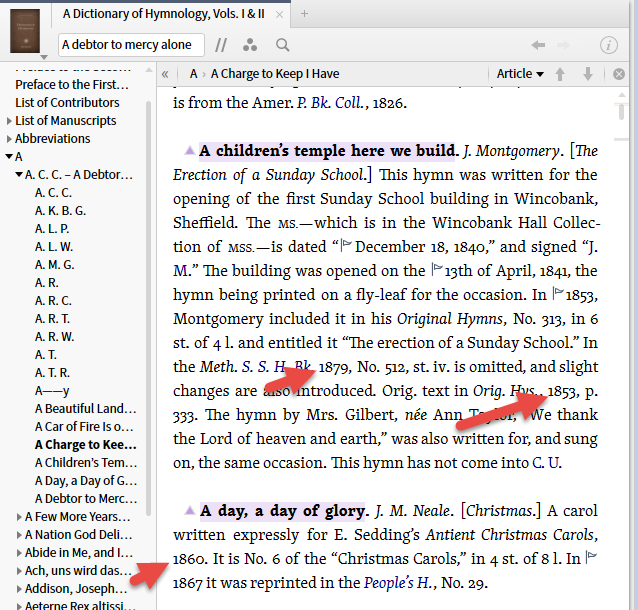Open A Beautiful Land entry

pos(85,409)
